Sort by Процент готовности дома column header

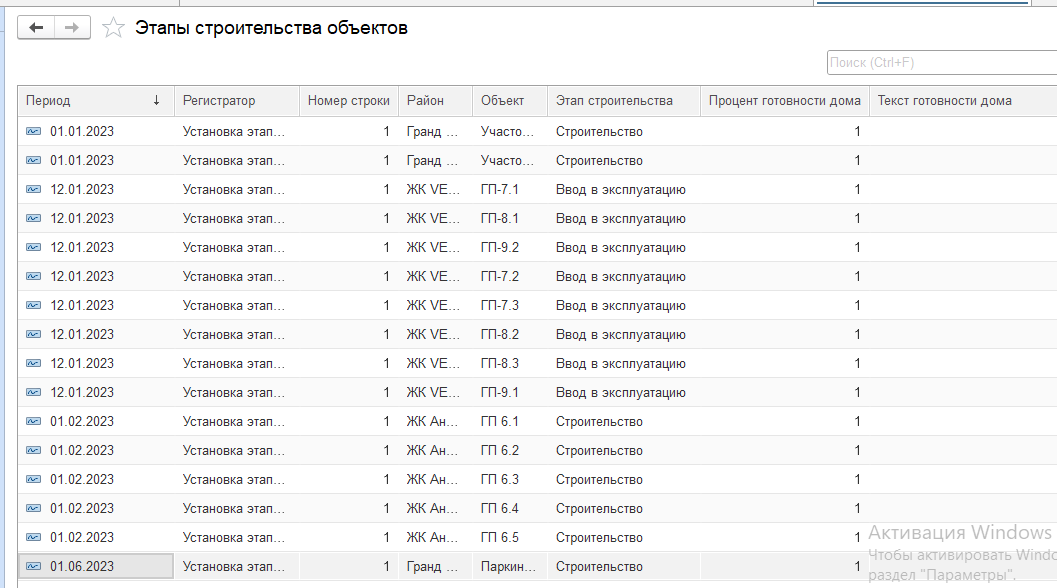click(784, 101)
